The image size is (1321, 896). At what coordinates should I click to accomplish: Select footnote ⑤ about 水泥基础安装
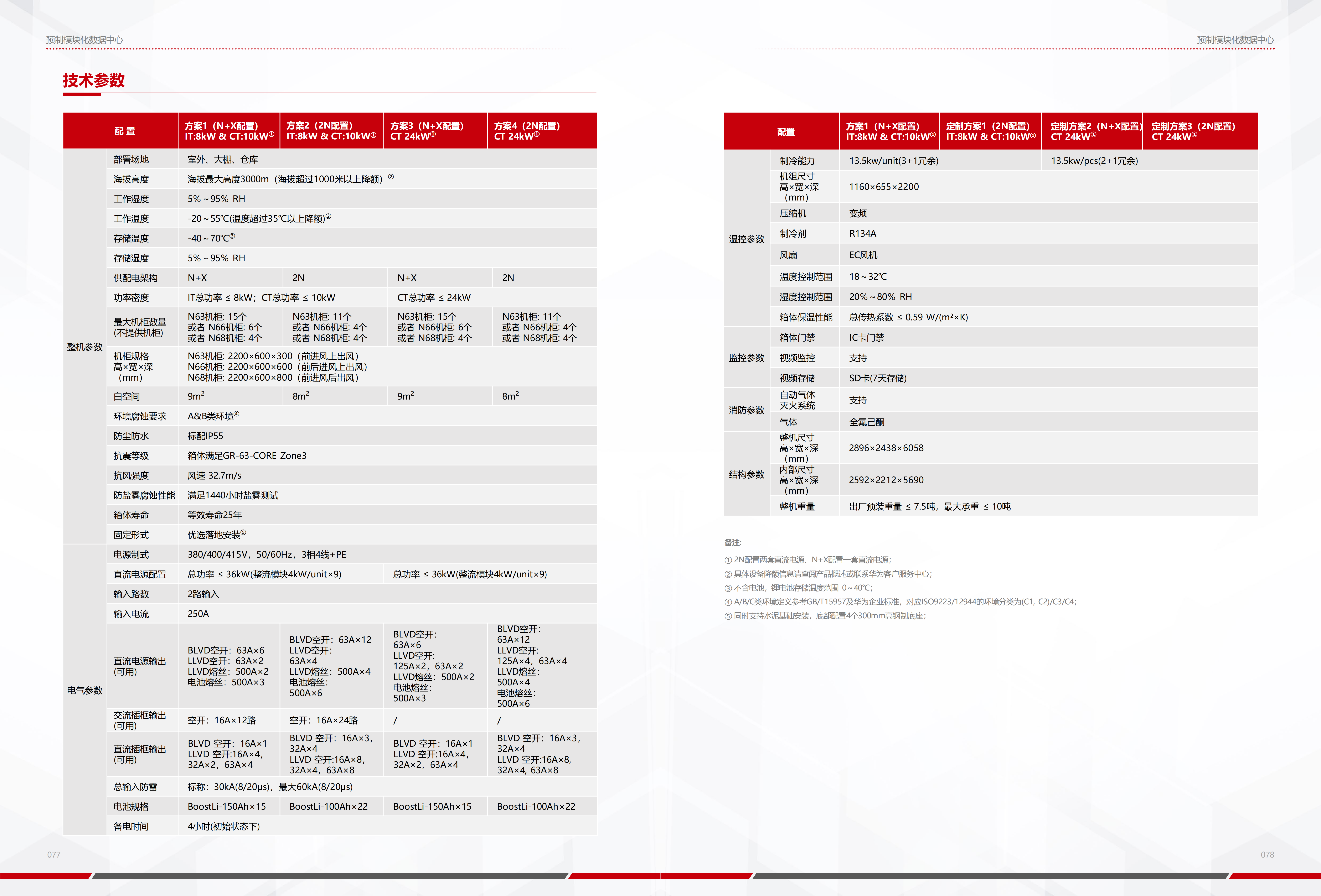(826, 616)
